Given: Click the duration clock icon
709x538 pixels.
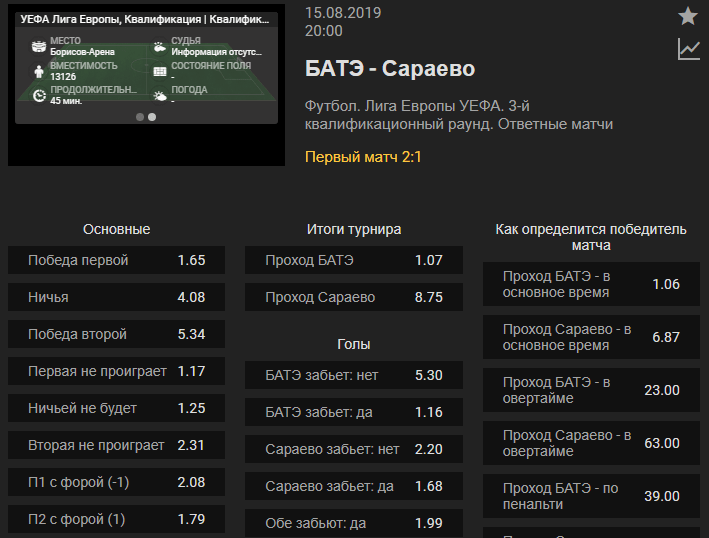Looking at the screenshot, I should (39, 95).
